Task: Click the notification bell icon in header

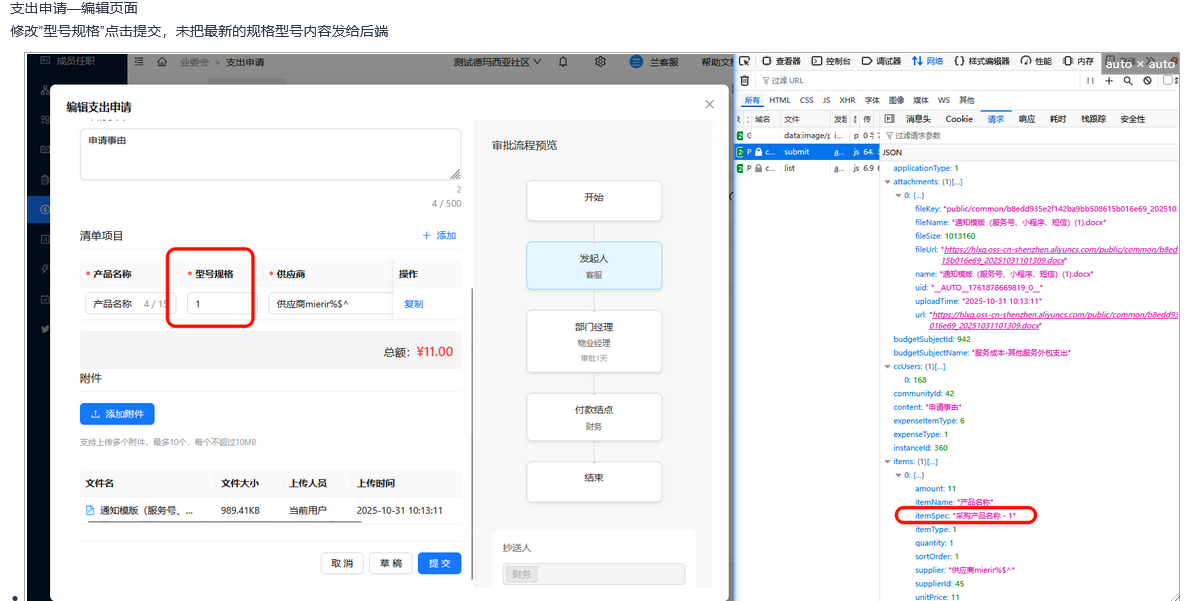Action: pos(563,62)
